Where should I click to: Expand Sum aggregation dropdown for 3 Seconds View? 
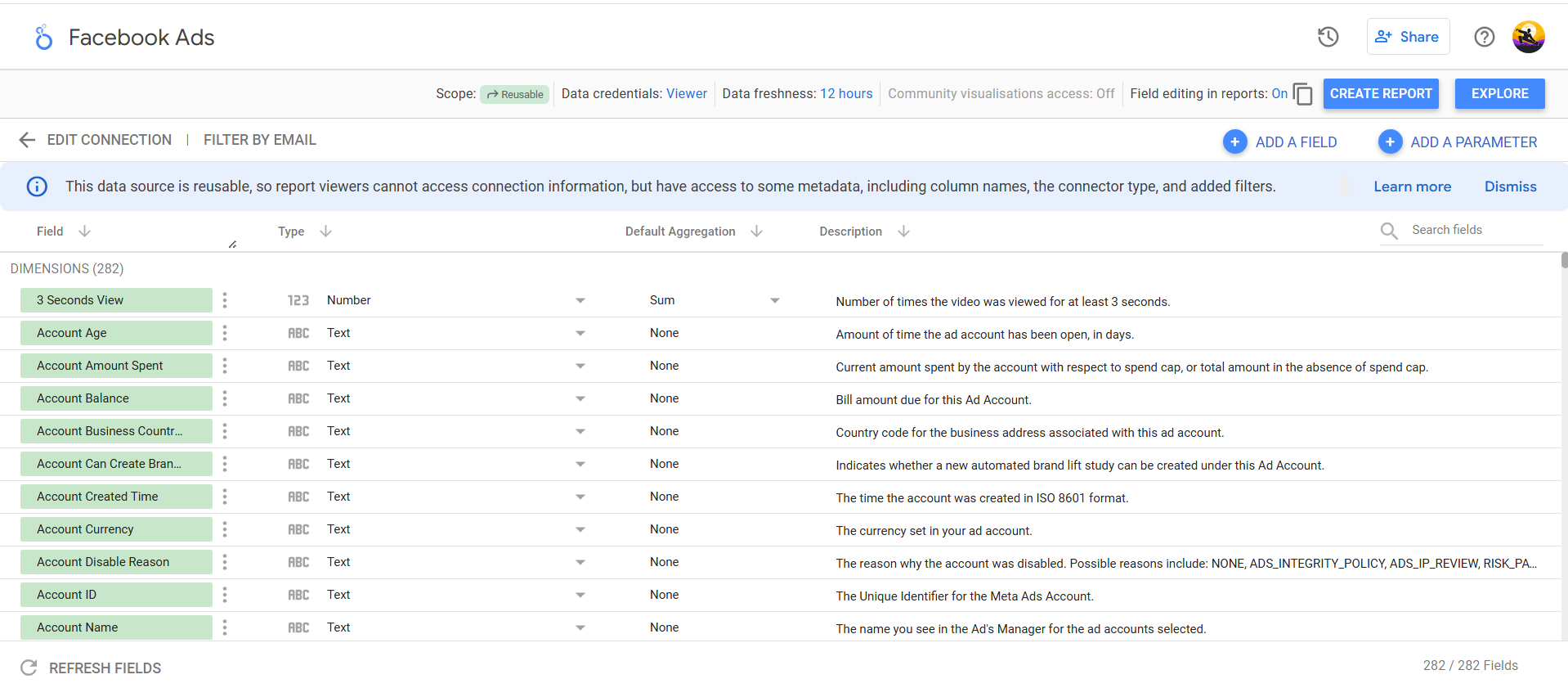click(x=775, y=300)
